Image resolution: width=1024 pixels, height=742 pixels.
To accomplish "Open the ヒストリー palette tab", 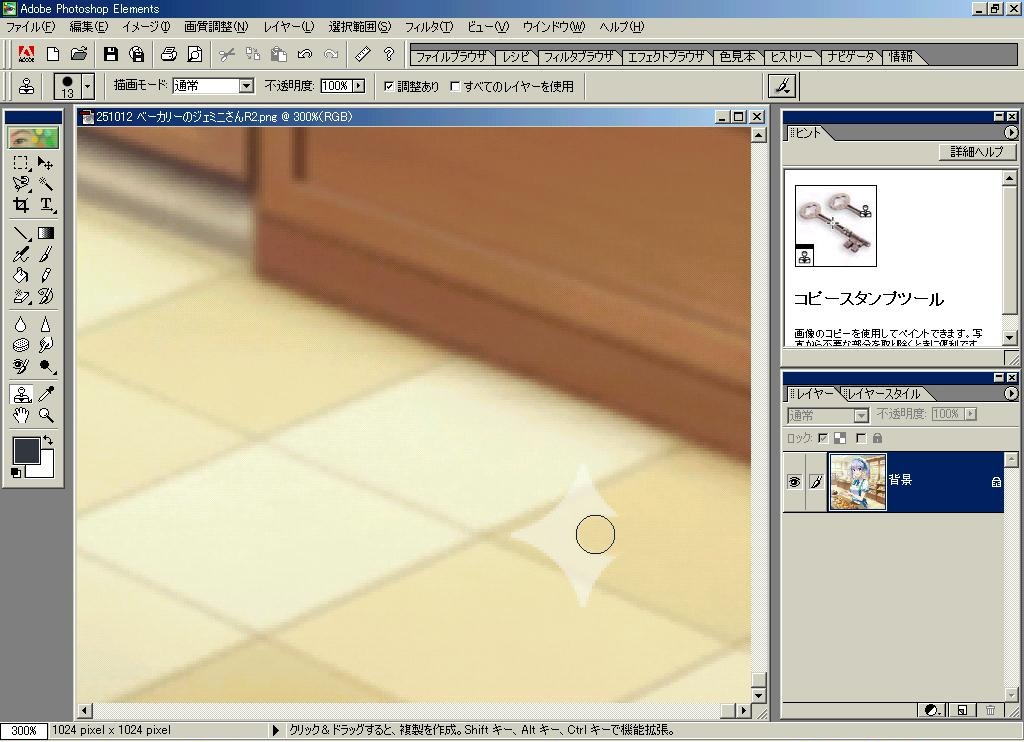I will [x=790, y=57].
